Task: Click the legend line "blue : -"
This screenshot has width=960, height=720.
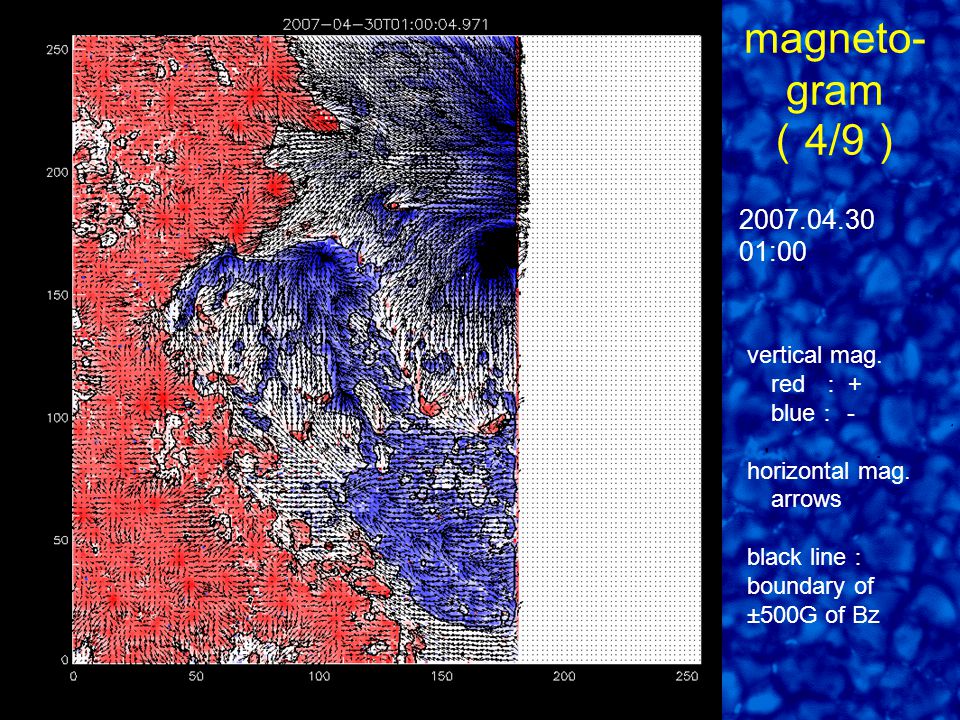Action: point(813,413)
